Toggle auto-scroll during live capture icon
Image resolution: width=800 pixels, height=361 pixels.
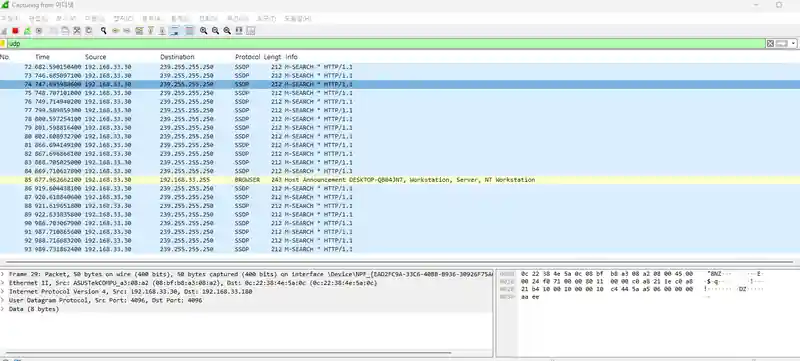click(x=174, y=31)
